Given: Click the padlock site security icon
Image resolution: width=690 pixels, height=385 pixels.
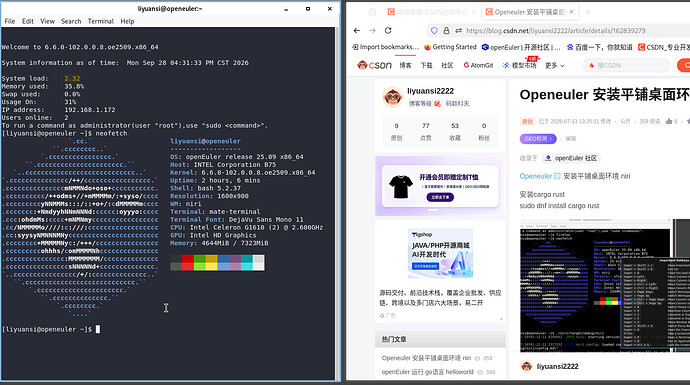Looking at the screenshot, I should click(446, 30).
